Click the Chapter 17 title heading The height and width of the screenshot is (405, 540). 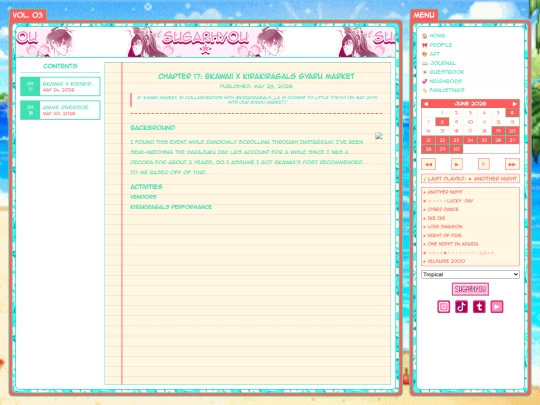(256, 76)
